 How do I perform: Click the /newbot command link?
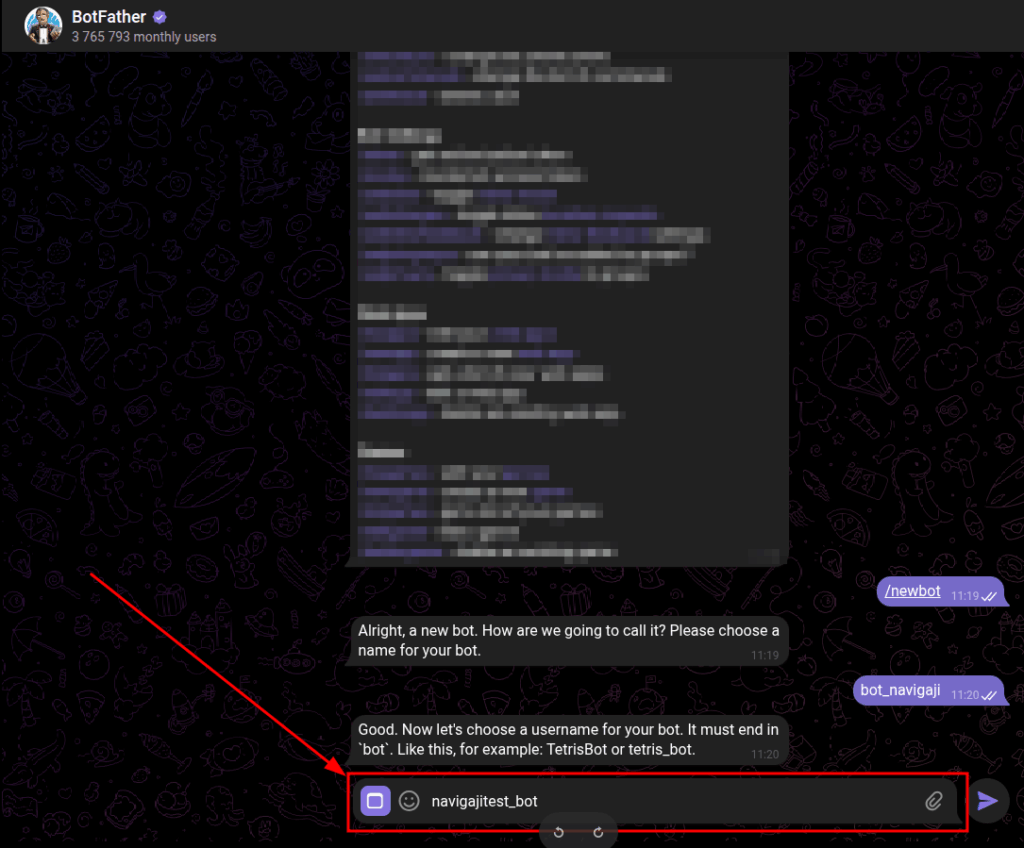[912, 591]
